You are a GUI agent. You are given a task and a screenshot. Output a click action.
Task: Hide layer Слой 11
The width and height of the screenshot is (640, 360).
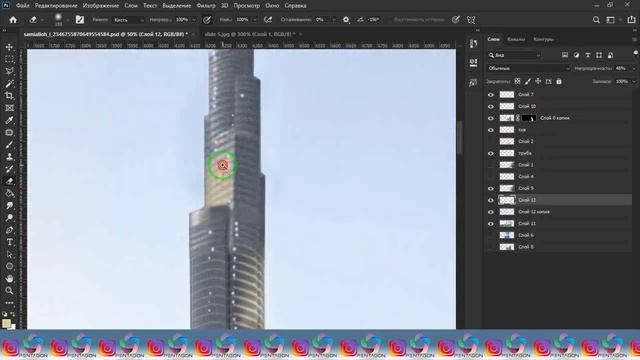pos(491,224)
